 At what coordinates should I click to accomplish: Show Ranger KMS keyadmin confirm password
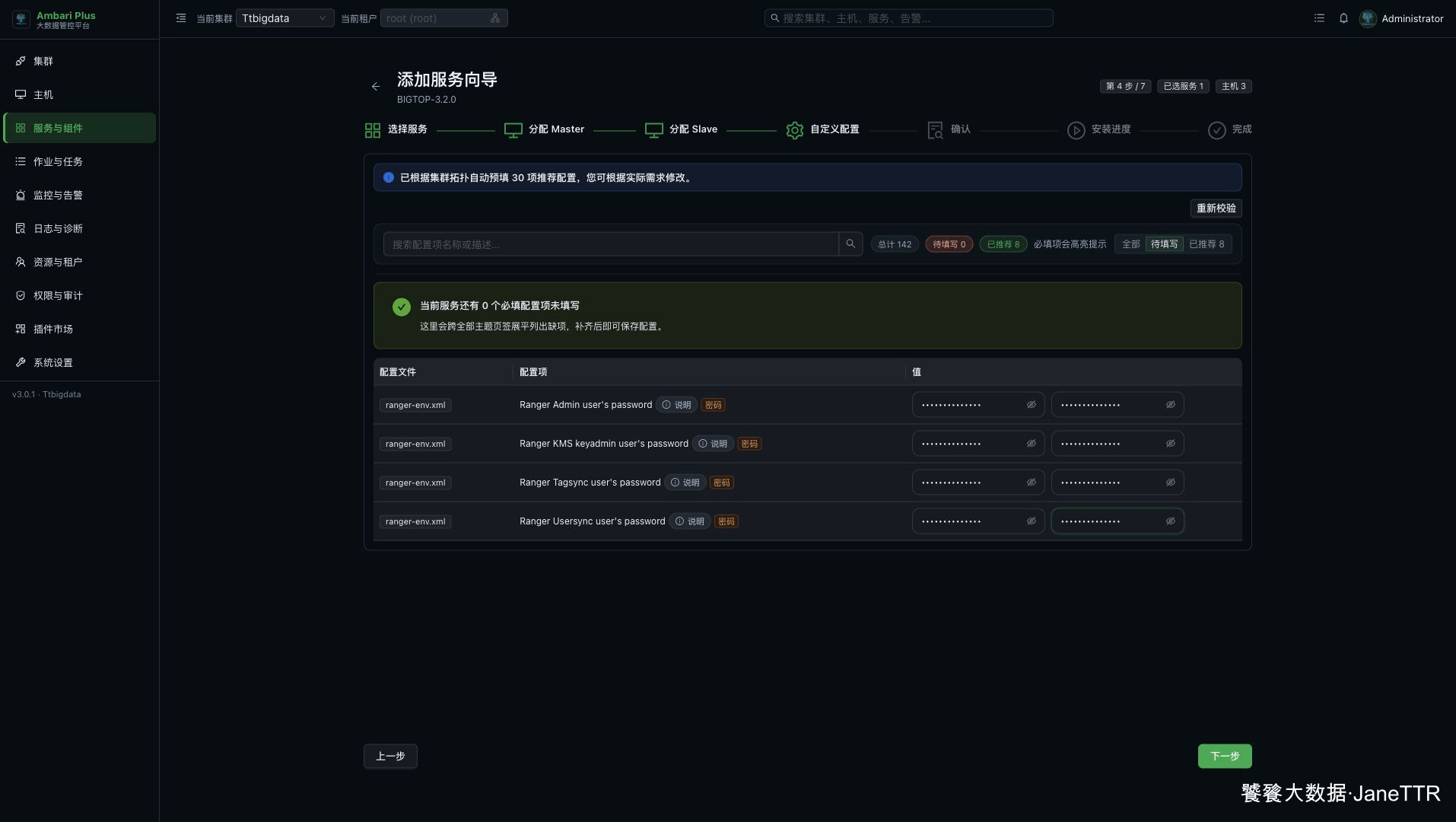[1171, 444]
